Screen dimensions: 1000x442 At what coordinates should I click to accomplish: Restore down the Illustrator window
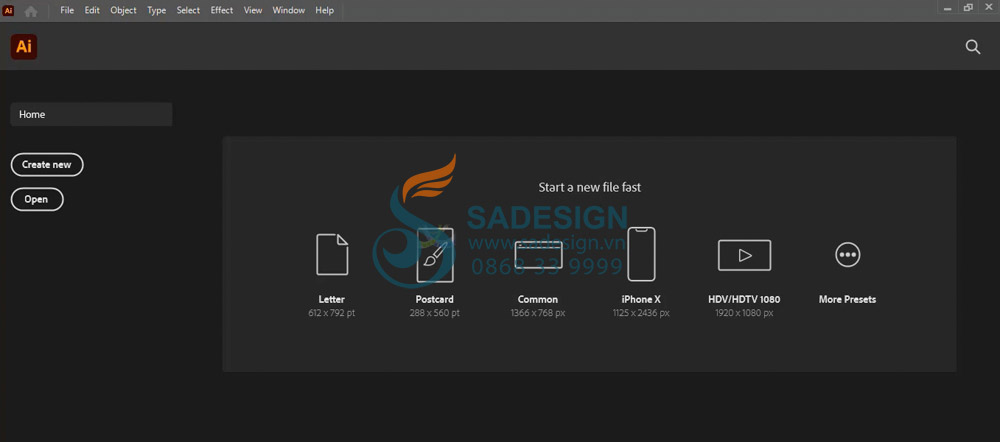(968, 8)
